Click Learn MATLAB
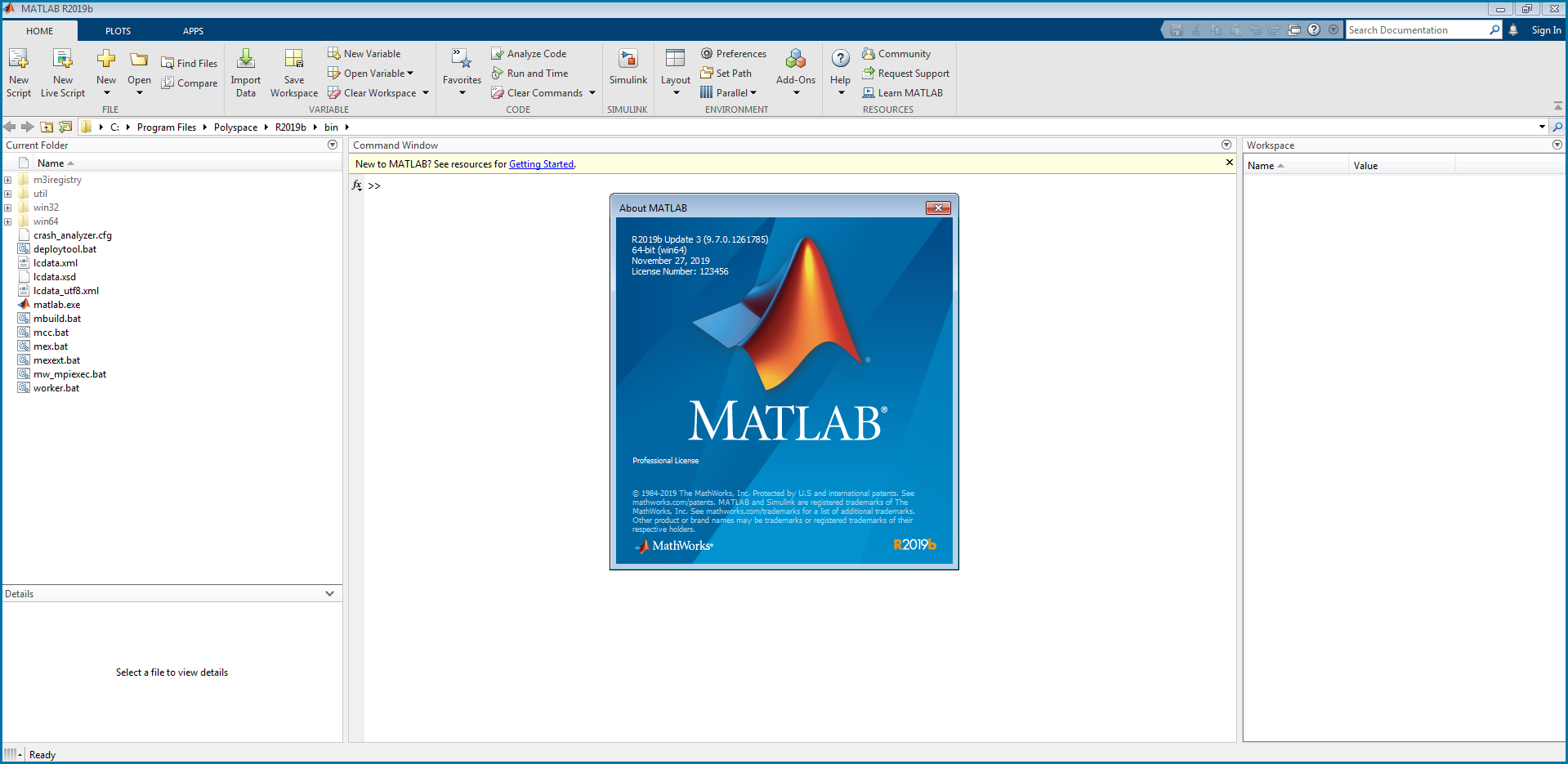Viewport: 1568px width, 764px height. pyautogui.click(x=902, y=92)
